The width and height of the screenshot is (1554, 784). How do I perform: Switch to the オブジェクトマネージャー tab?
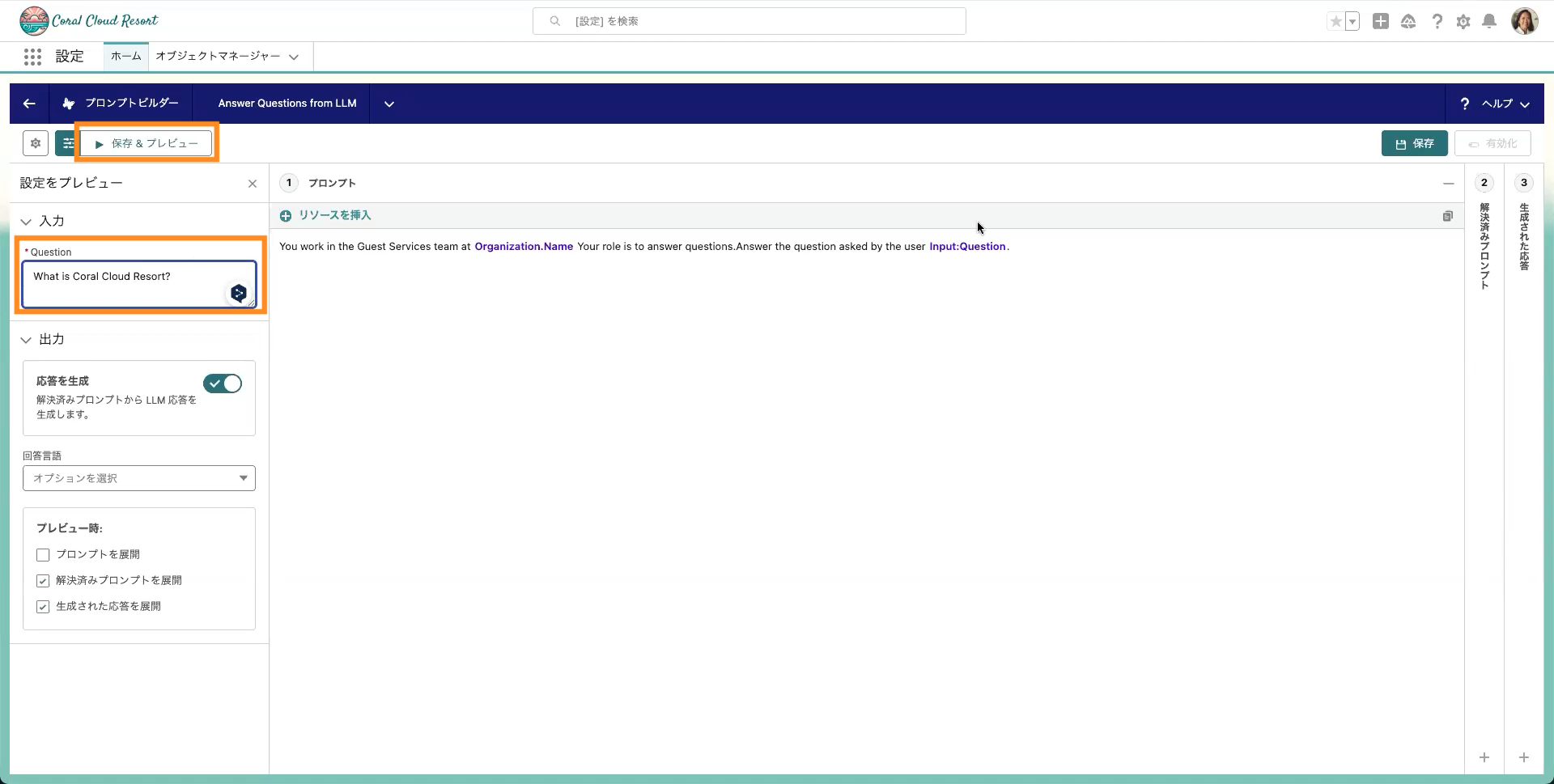point(218,56)
